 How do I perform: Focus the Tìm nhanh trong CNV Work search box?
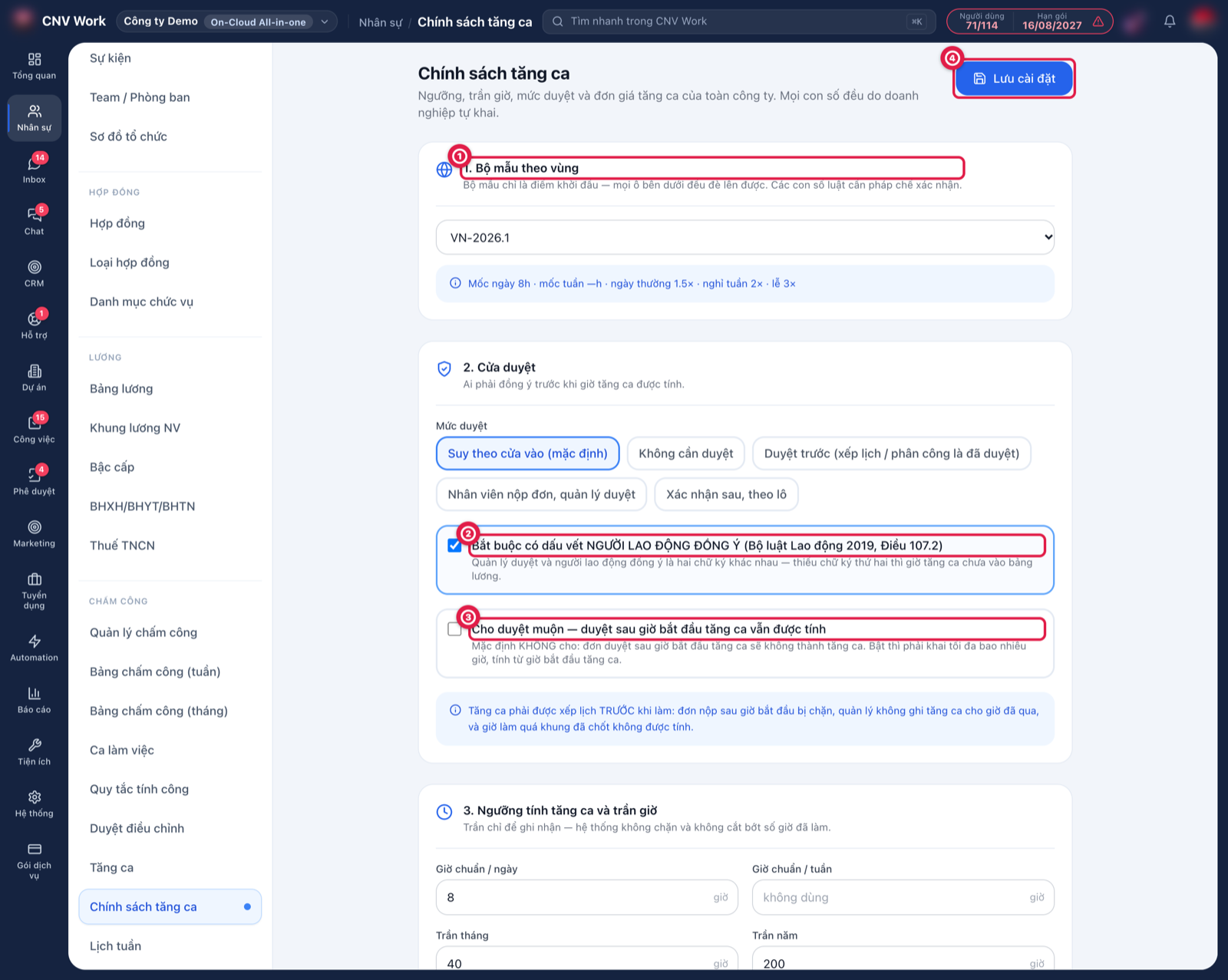(739, 21)
